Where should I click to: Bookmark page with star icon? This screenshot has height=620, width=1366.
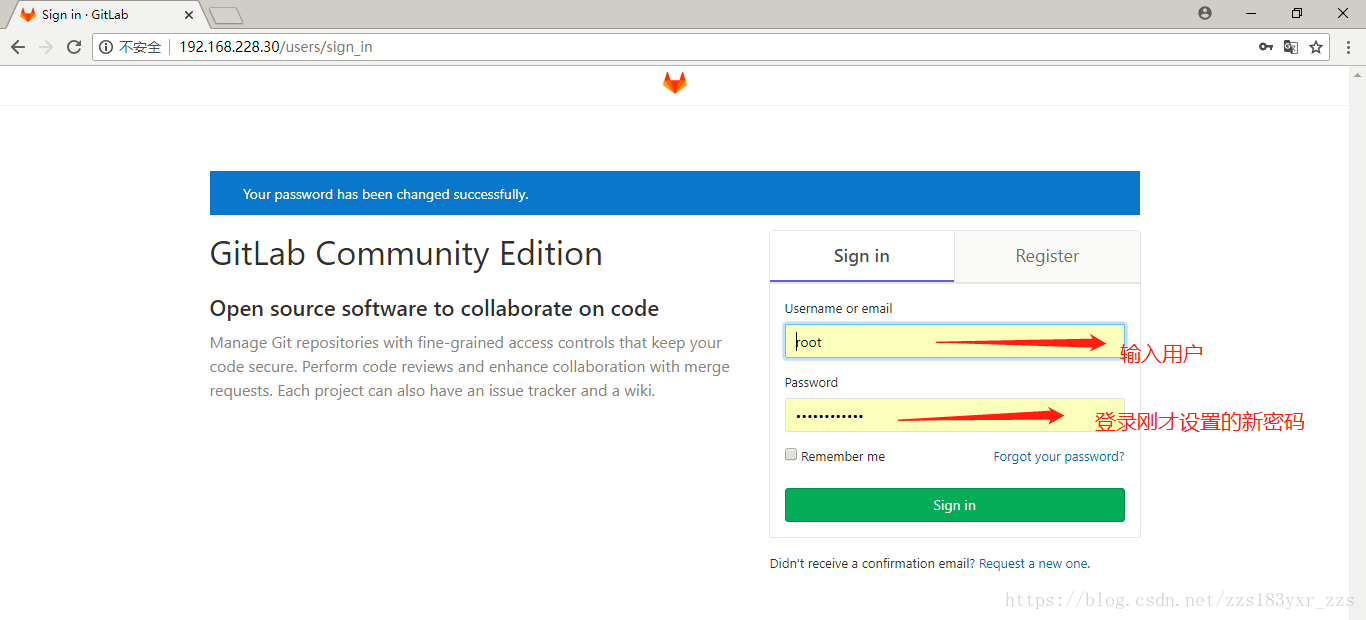[1316, 47]
